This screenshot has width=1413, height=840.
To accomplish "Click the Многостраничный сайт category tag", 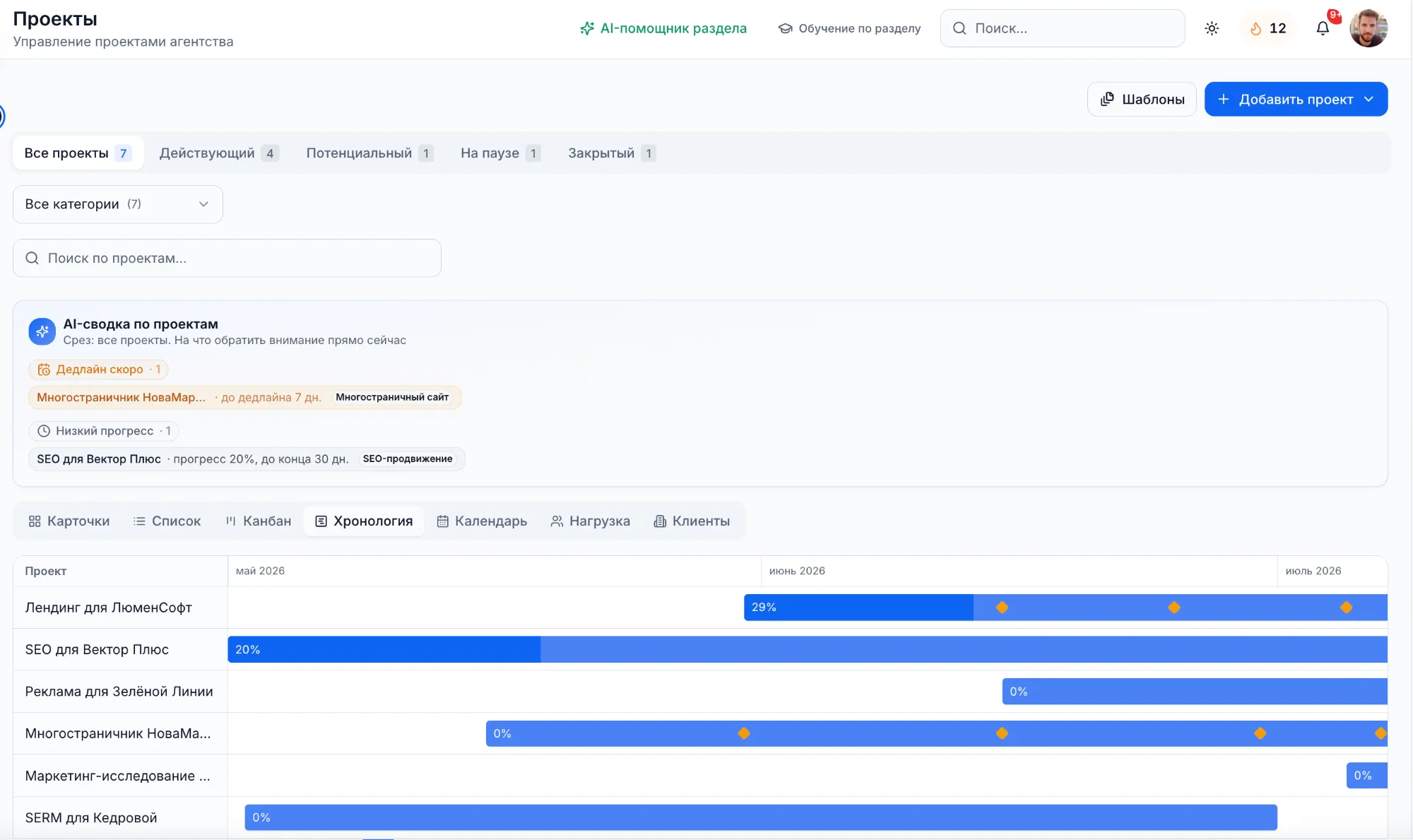I will coord(392,397).
